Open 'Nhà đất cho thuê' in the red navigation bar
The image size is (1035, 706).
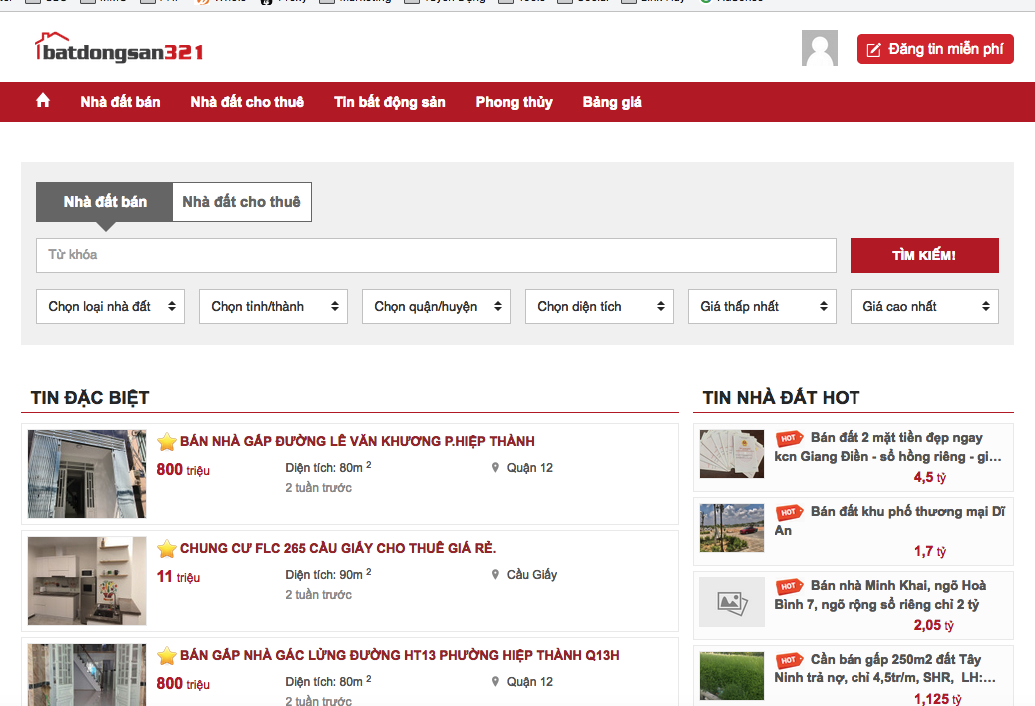[247, 102]
